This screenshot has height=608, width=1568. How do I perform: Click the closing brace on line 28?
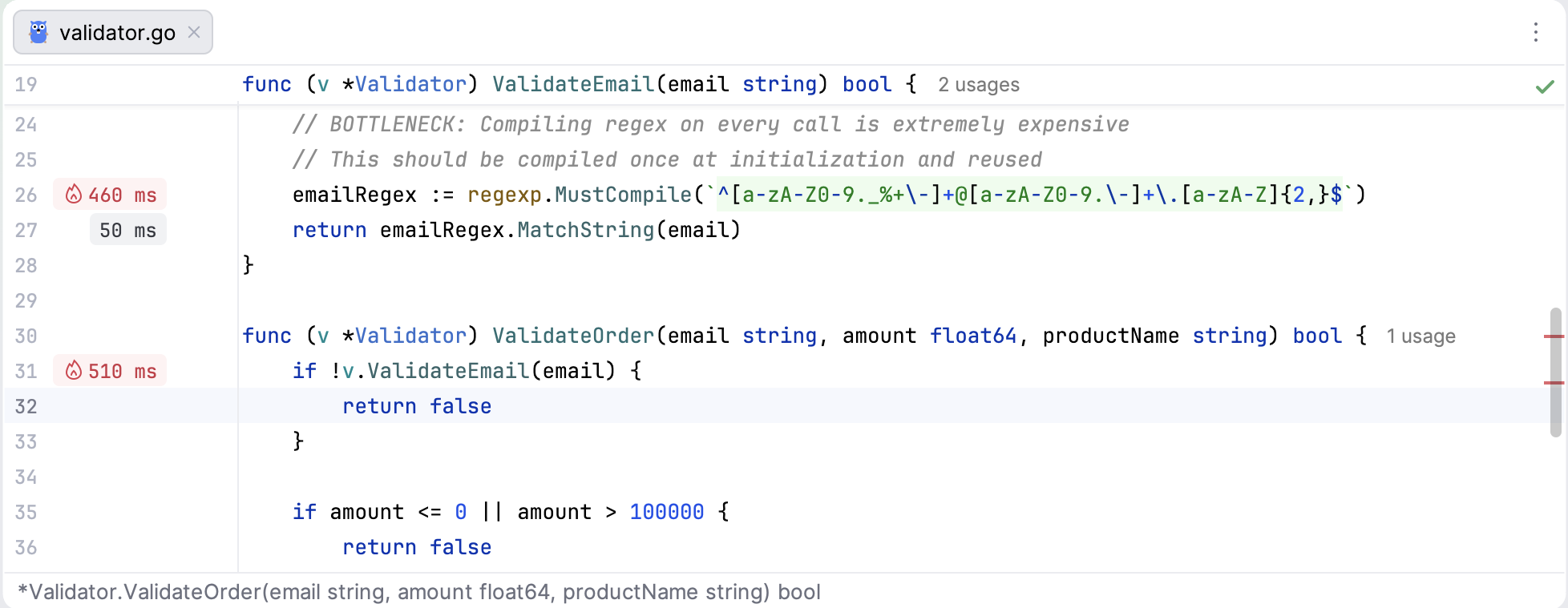click(249, 265)
